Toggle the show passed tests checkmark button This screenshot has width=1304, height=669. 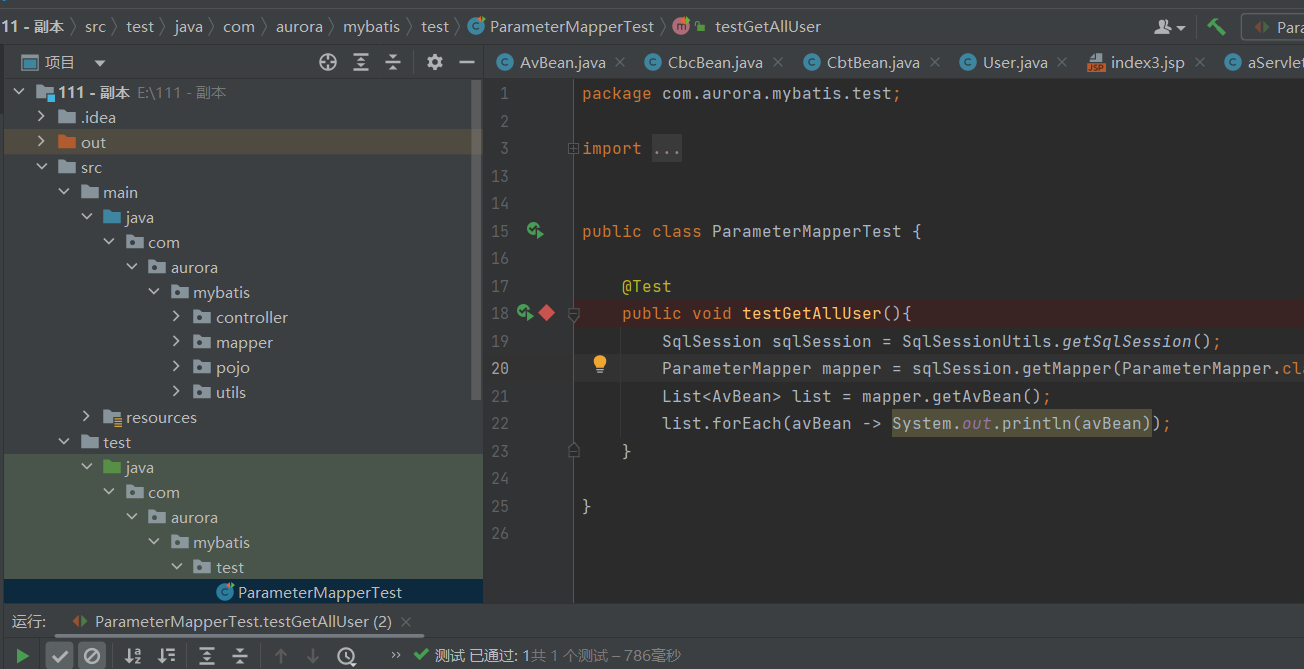pyautogui.click(x=60, y=656)
